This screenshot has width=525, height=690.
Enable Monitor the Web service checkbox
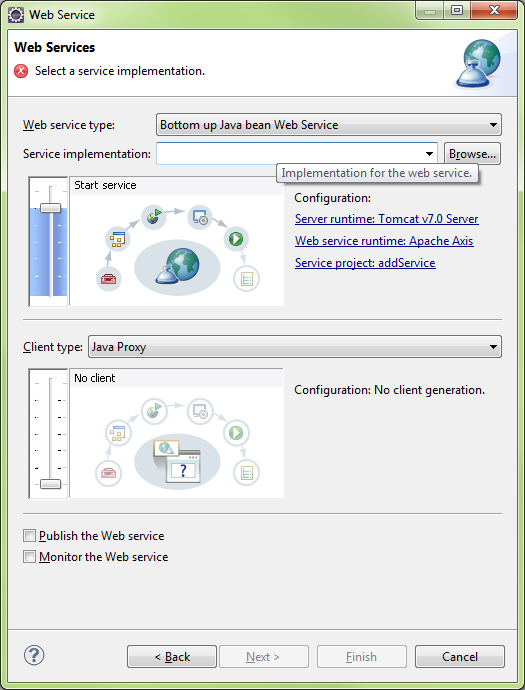point(29,557)
